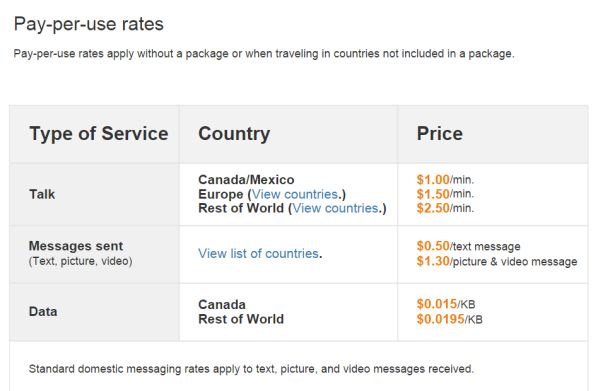Open Europe 'View countries' link
600x391 pixels.
(295, 194)
